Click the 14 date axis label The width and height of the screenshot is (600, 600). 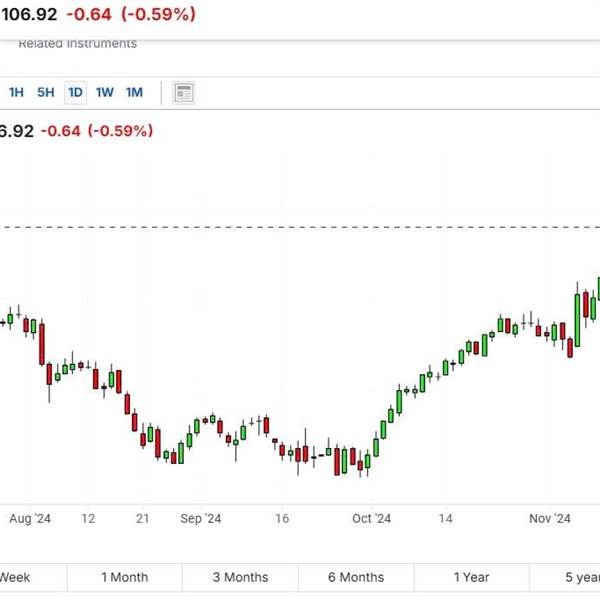(x=445, y=518)
